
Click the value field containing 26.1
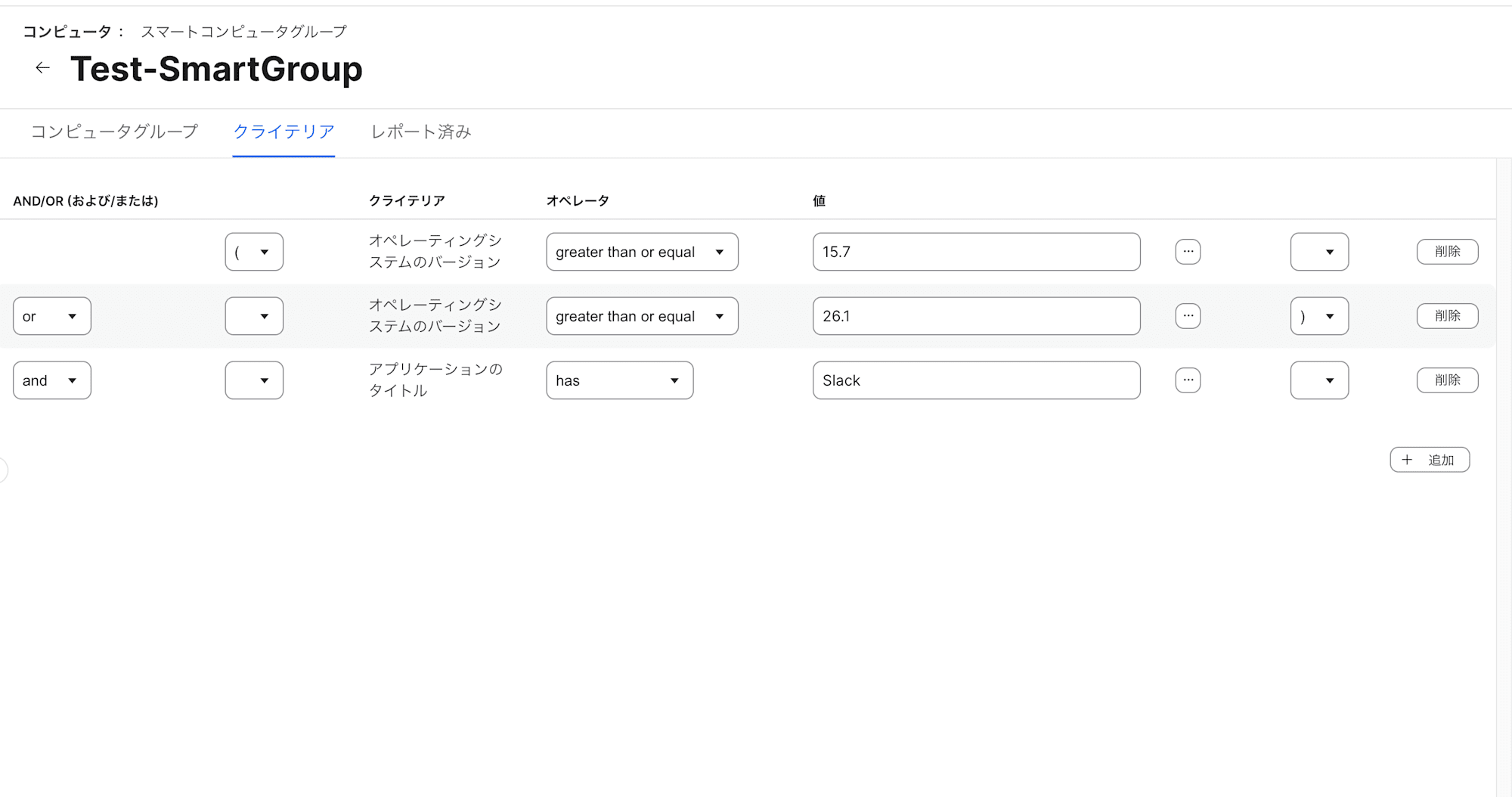976,316
